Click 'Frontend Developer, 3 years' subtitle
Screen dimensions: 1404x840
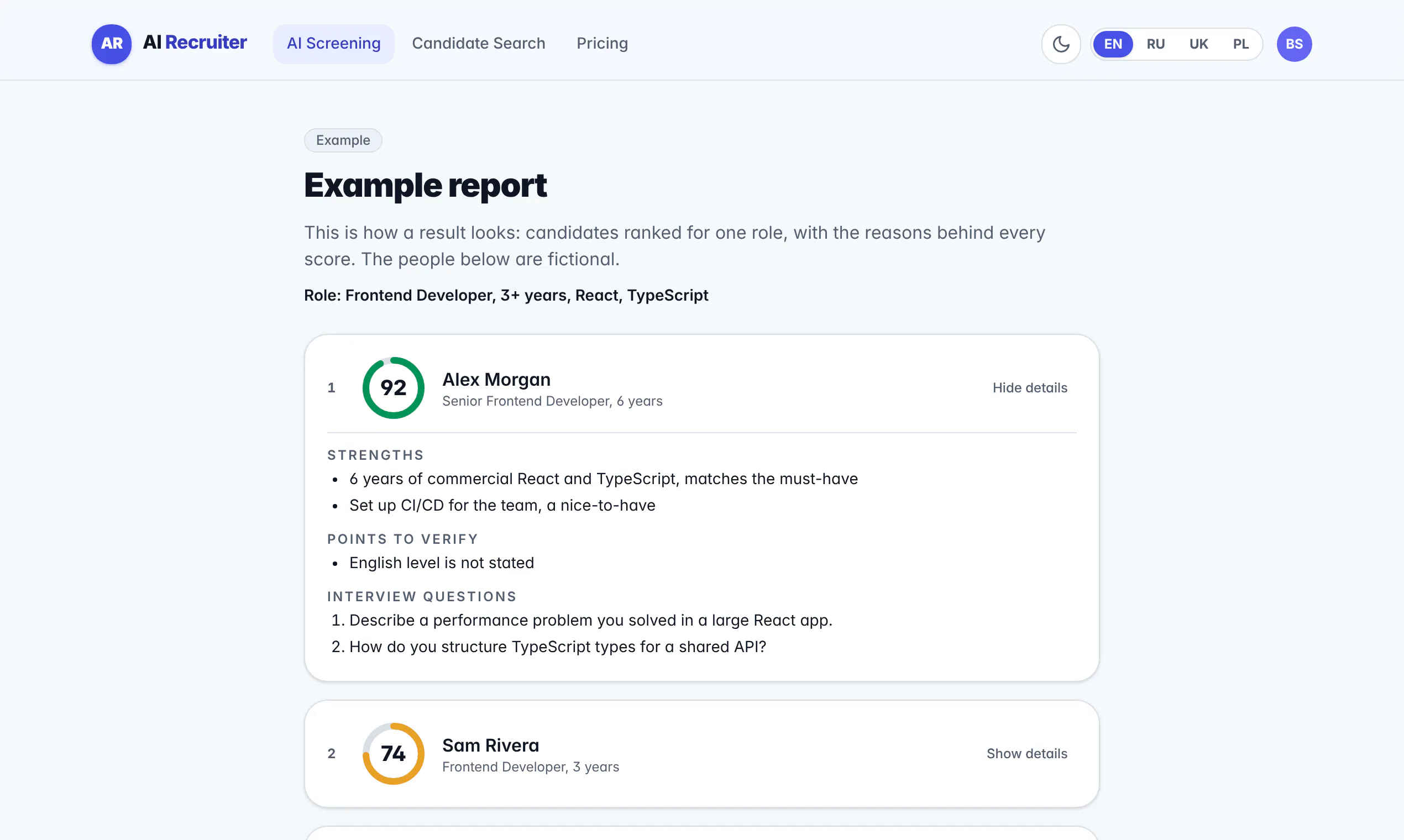point(531,767)
